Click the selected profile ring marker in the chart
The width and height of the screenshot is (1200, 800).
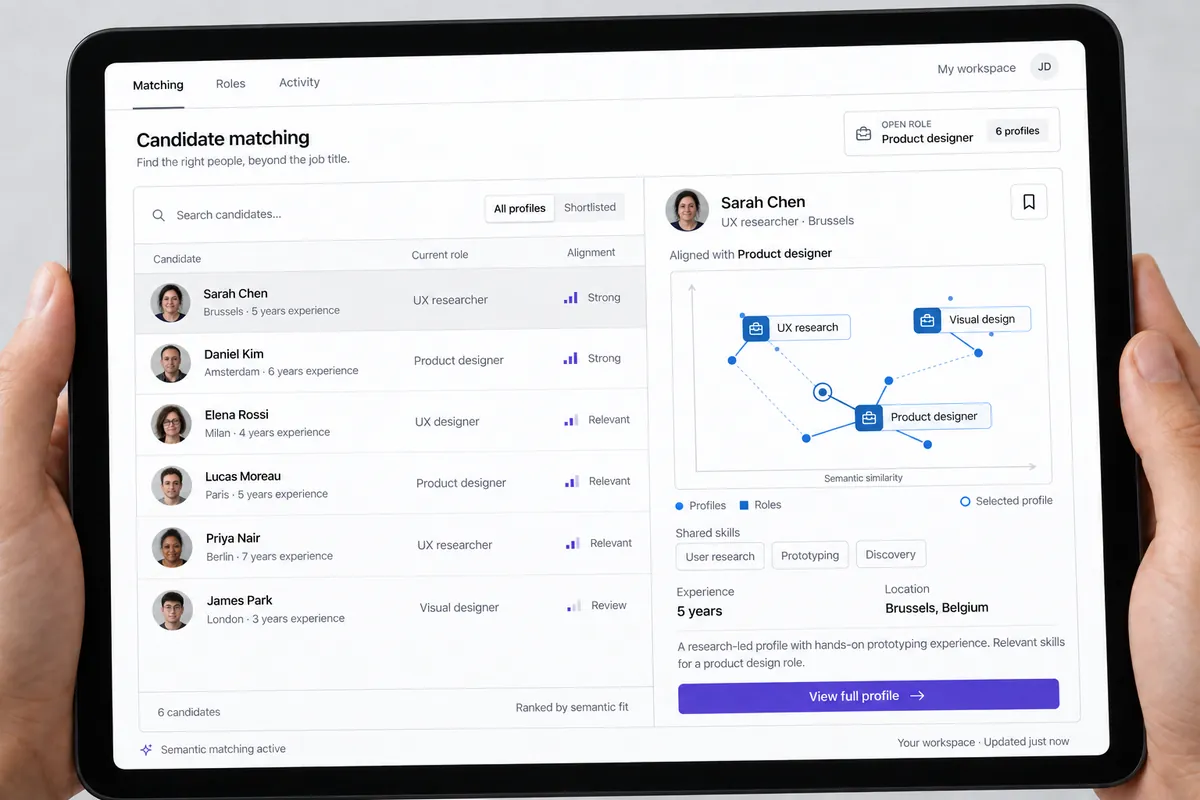822,392
